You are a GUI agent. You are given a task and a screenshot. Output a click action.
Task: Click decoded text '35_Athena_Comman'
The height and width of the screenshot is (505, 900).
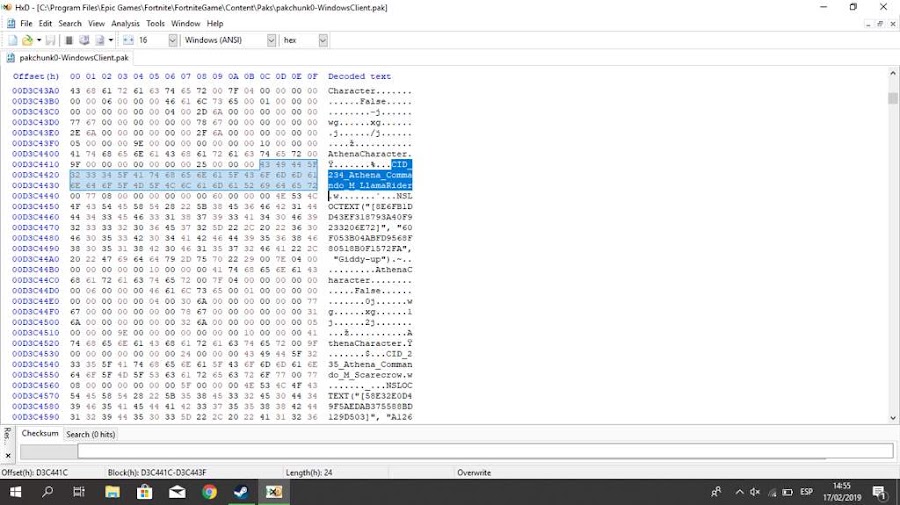point(370,364)
